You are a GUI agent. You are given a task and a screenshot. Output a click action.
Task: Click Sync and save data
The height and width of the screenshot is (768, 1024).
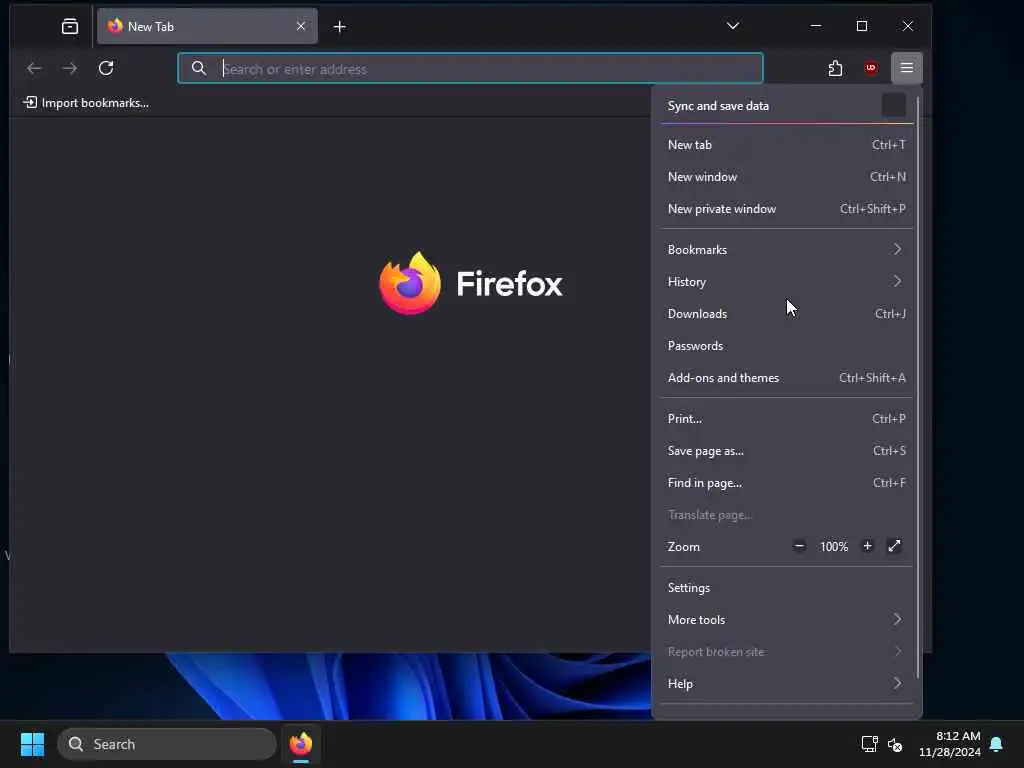click(718, 106)
